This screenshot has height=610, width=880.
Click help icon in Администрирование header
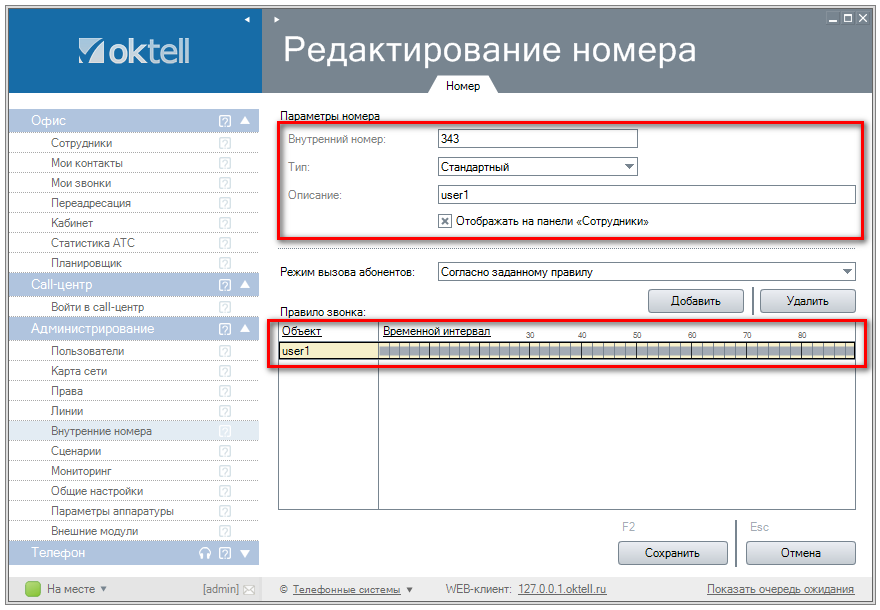click(225, 329)
